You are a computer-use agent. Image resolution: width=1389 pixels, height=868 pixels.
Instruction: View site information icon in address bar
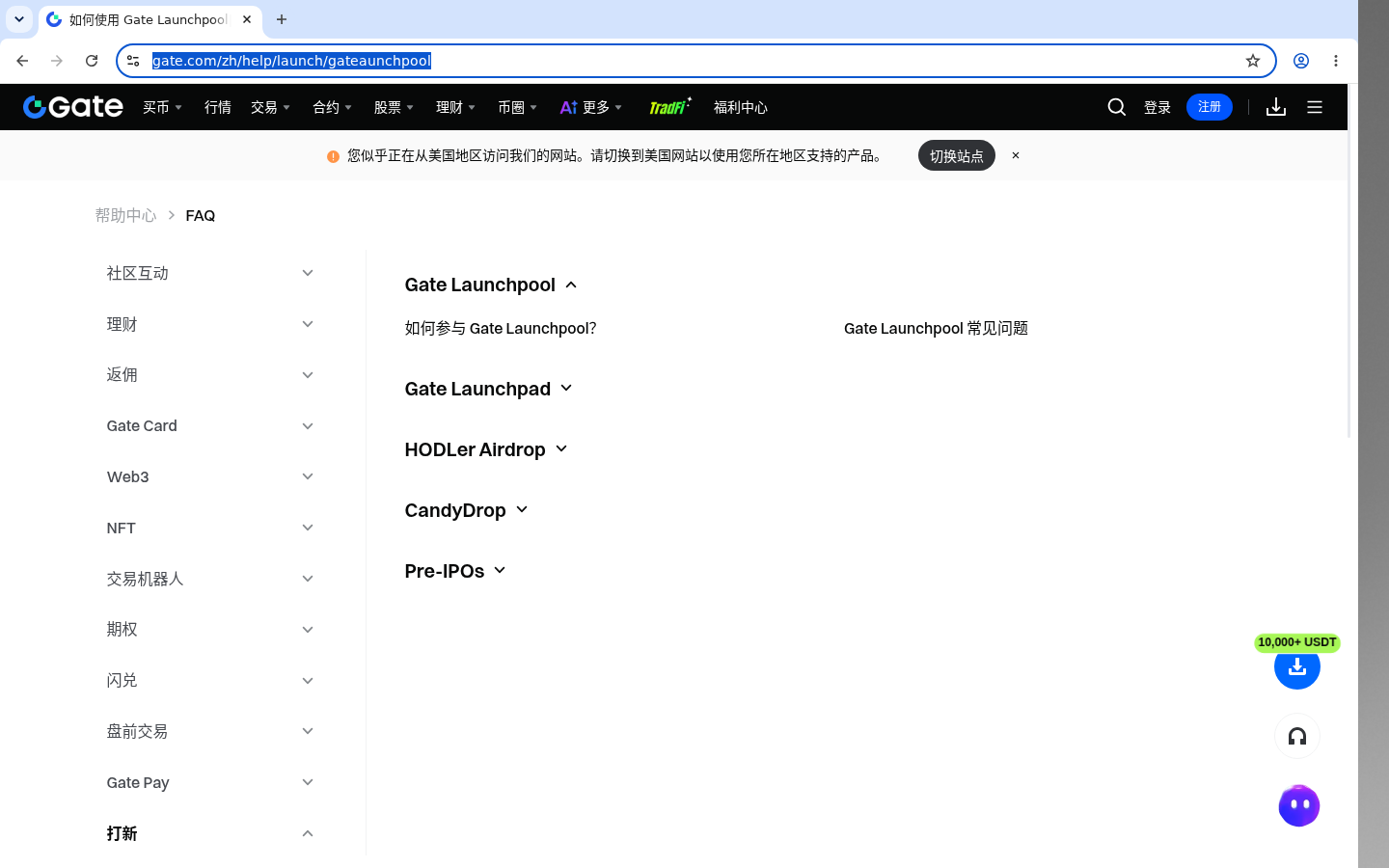(x=133, y=61)
